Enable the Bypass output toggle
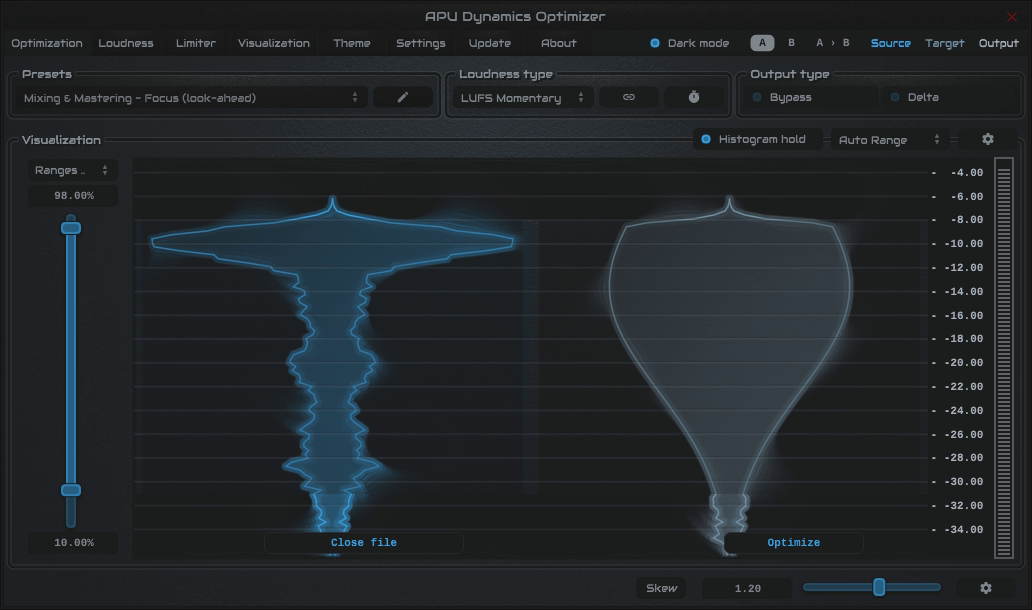This screenshot has width=1032, height=610. (x=758, y=97)
